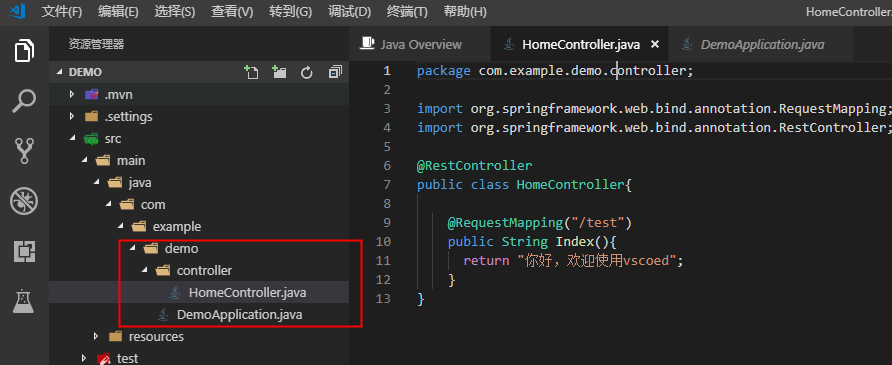Close the HomeController.java tab
Viewport: 892px width, 365px height.
coord(655,44)
